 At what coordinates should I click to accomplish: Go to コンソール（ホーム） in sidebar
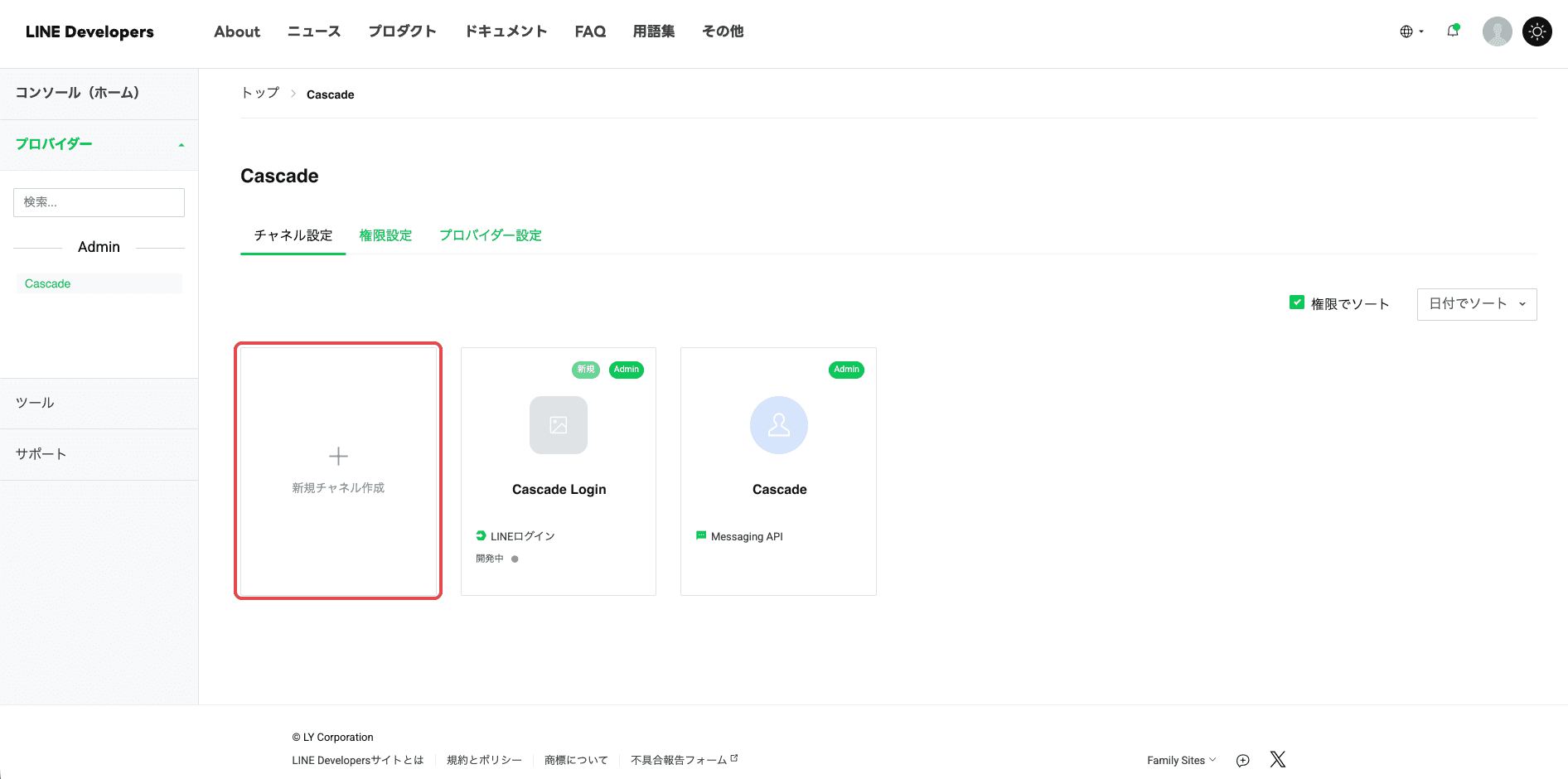pyautogui.click(x=99, y=93)
